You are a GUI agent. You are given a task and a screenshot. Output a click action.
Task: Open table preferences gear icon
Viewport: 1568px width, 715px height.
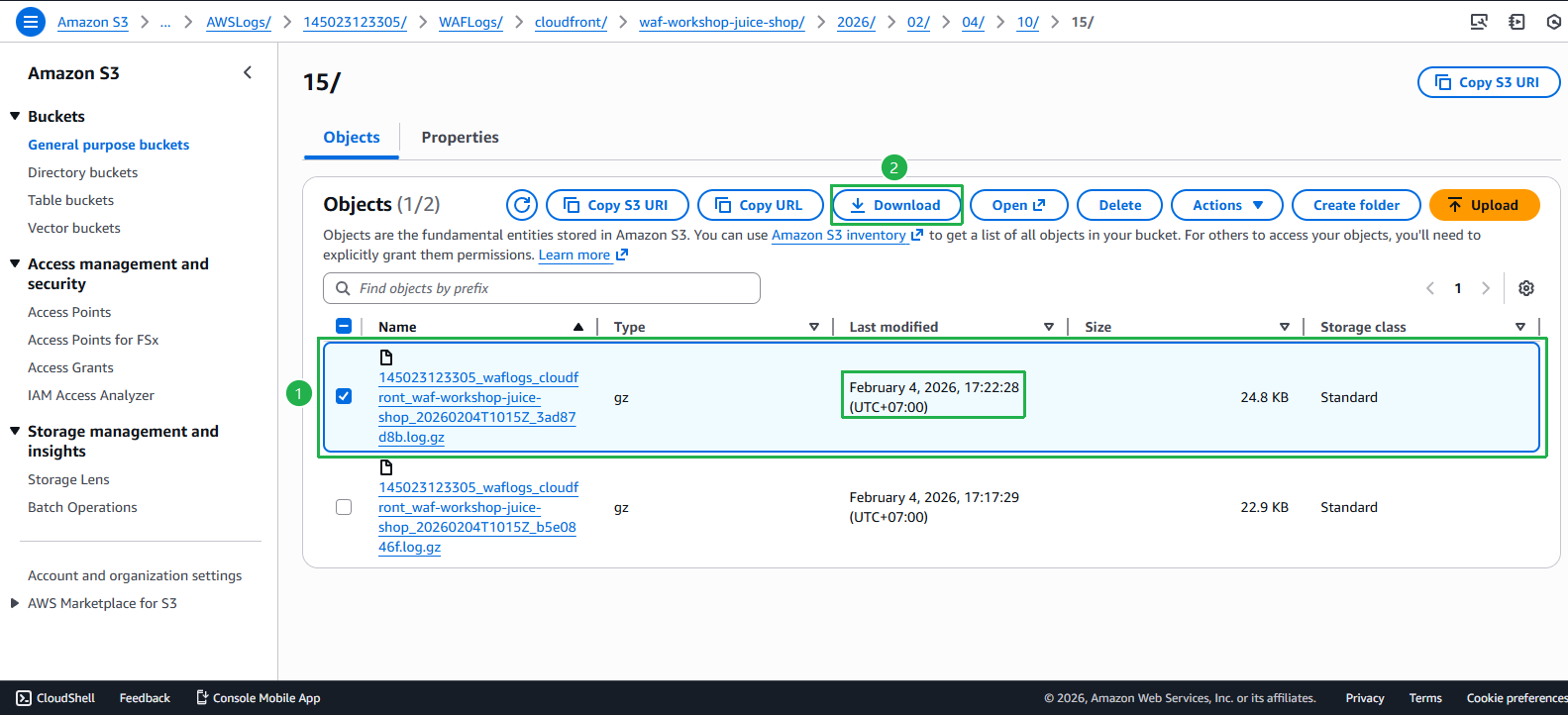(x=1526, y=288)
